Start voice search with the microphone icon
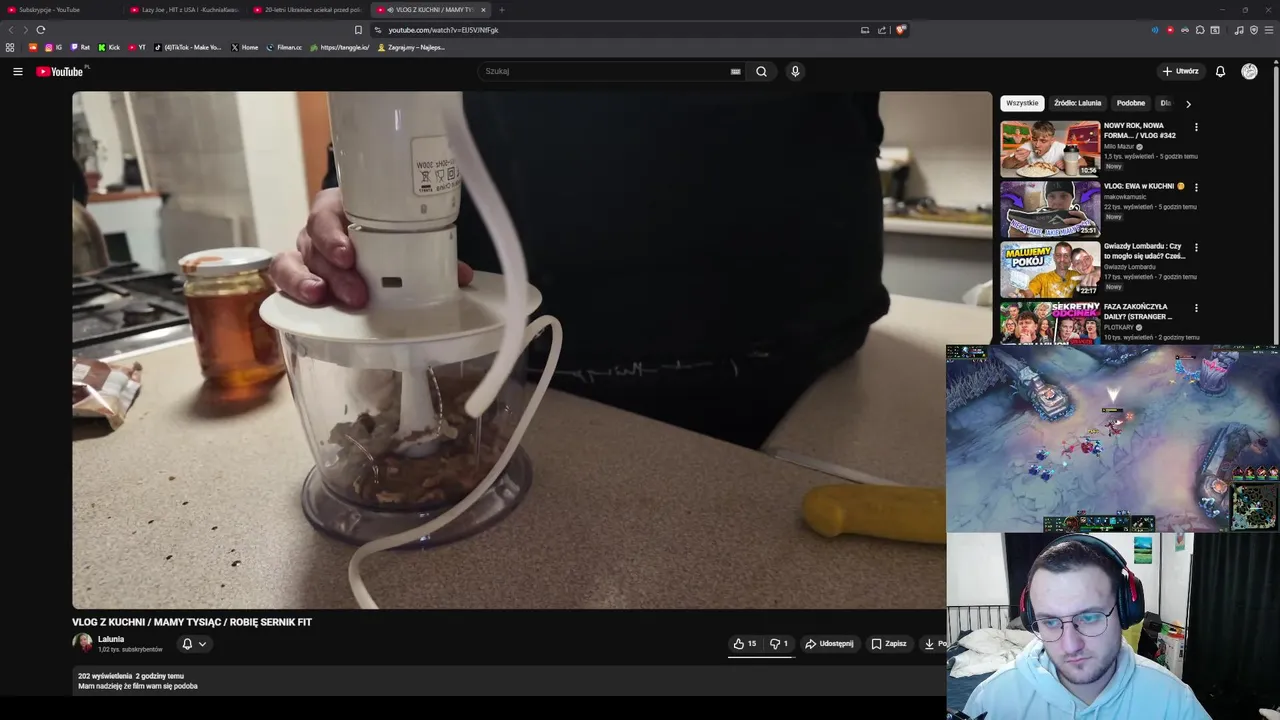Image resolution: width=1280 pixels, height=720 pixels. [x=795, y=71]
